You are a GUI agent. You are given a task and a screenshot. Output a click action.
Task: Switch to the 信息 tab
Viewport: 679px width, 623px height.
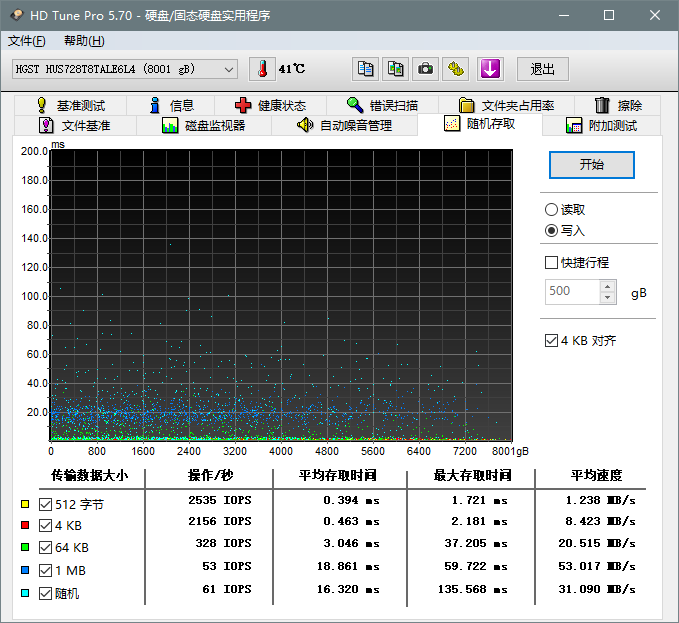tap(171, 105)
